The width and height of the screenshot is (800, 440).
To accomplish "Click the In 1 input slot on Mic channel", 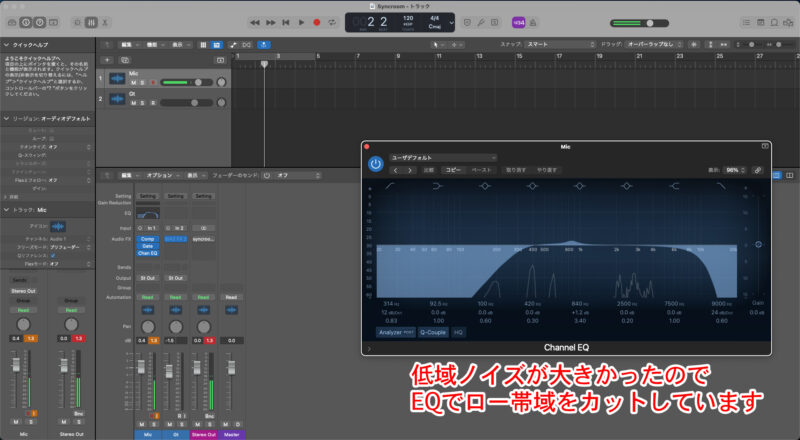I will click(152, 228).
